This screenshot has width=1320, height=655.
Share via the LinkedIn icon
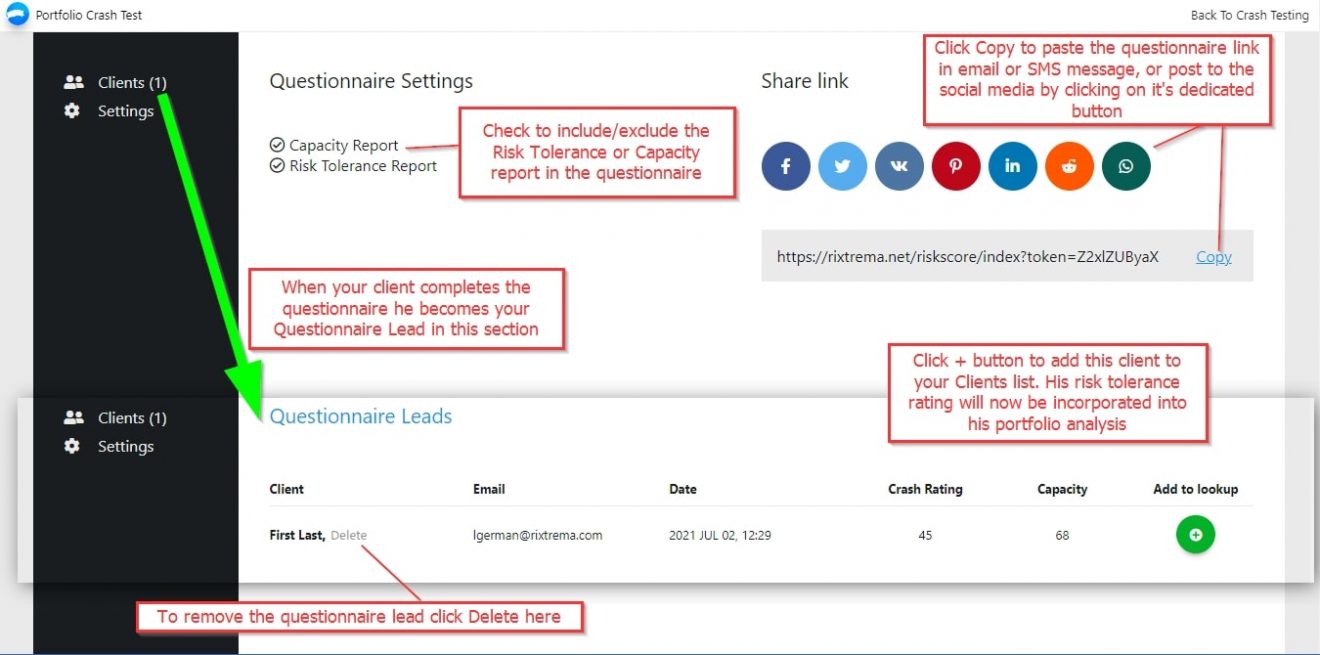1012,166
